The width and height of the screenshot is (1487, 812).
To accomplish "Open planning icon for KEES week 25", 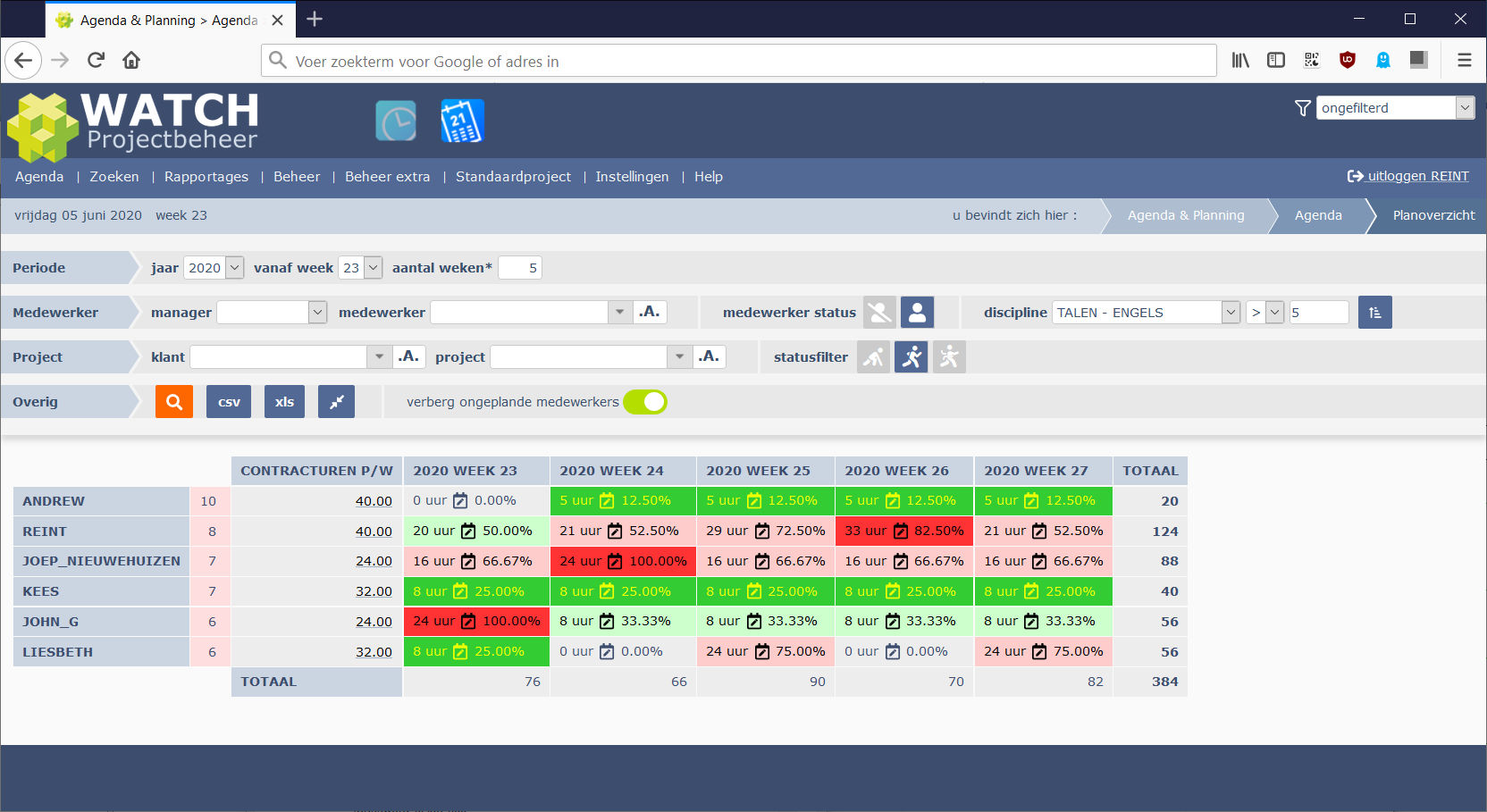I will [753, 591].
